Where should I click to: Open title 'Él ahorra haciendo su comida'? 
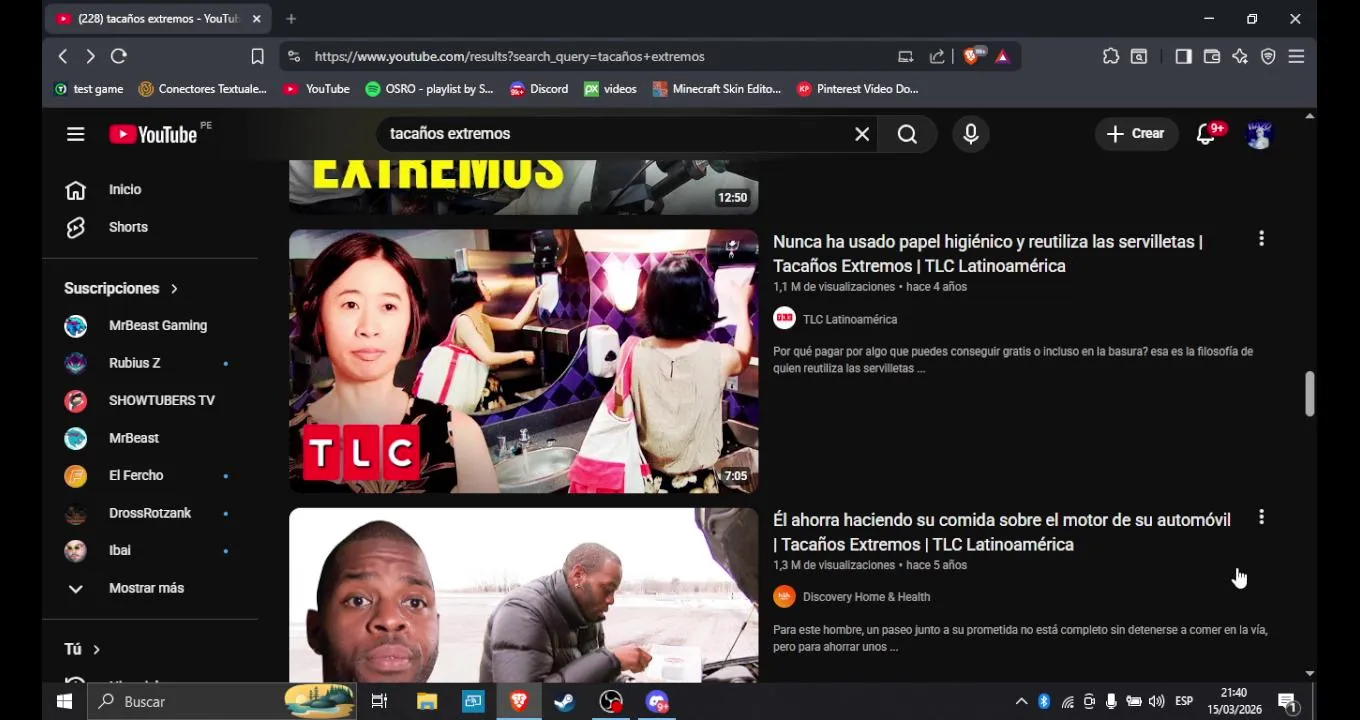(x=1002, y=532)
